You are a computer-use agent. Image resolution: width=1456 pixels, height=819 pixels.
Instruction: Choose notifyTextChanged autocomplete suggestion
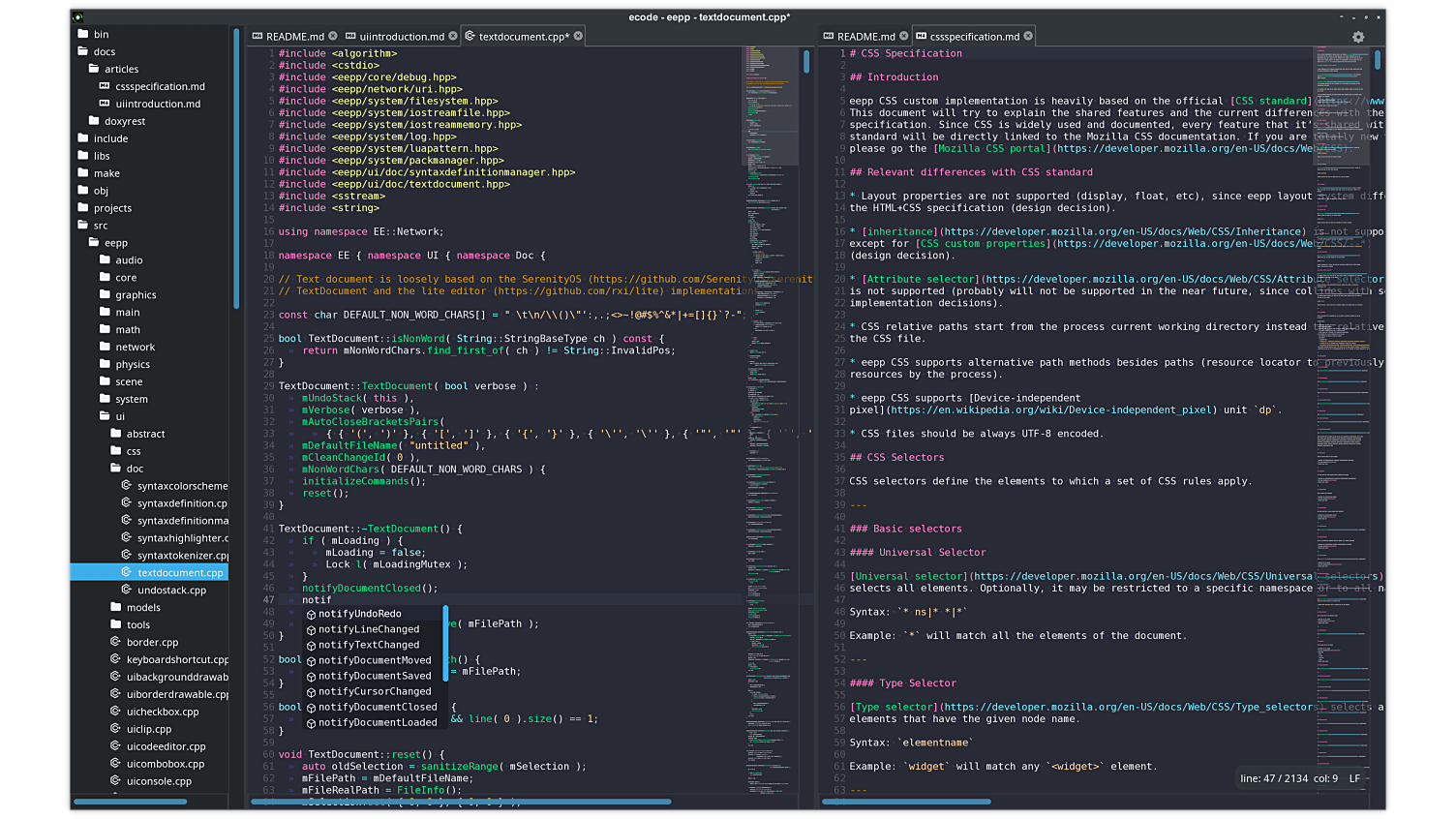(374, 645)
